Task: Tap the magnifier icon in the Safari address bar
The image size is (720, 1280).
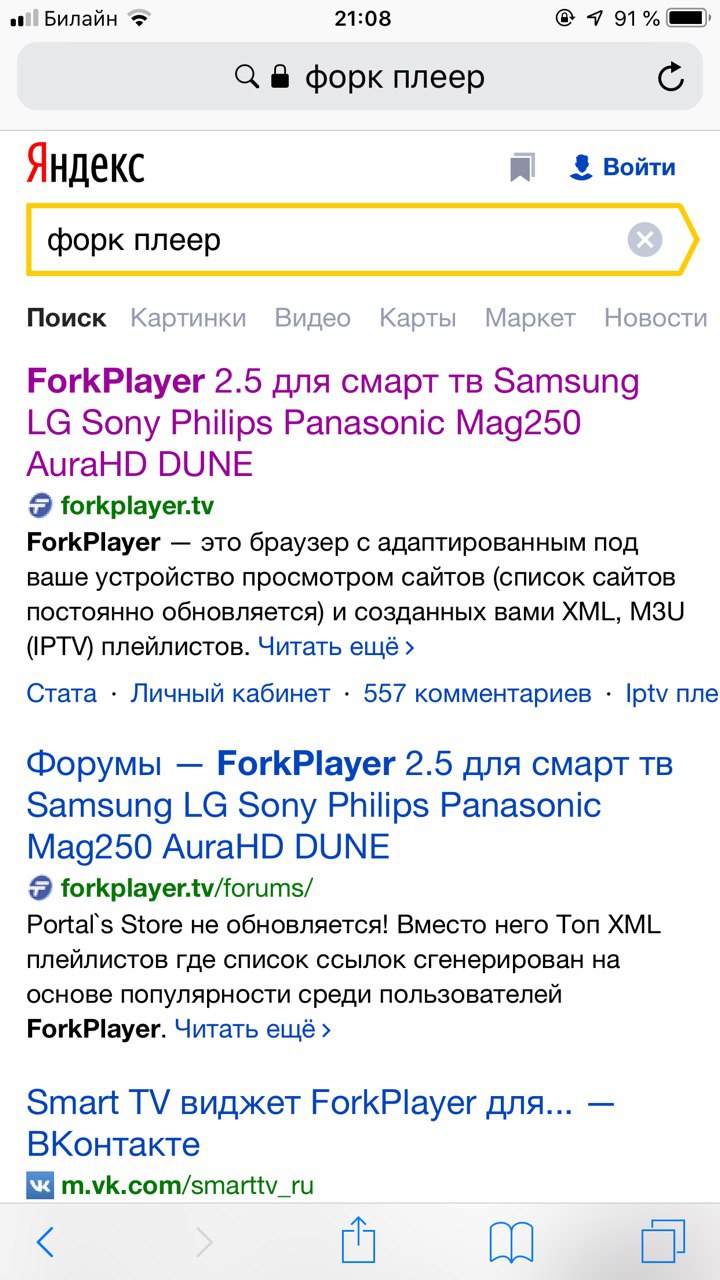Action: (246, 77)
